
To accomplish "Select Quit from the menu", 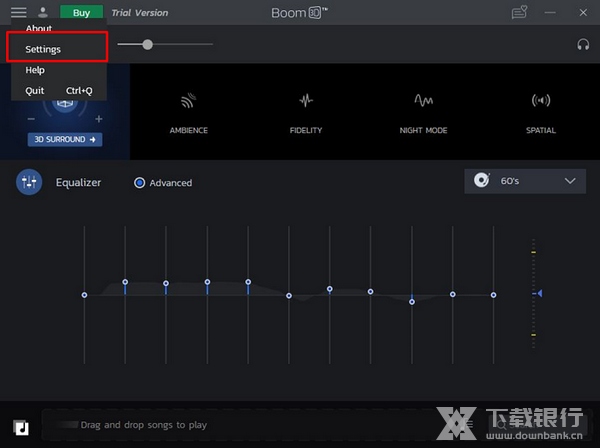I will (35, 91).
